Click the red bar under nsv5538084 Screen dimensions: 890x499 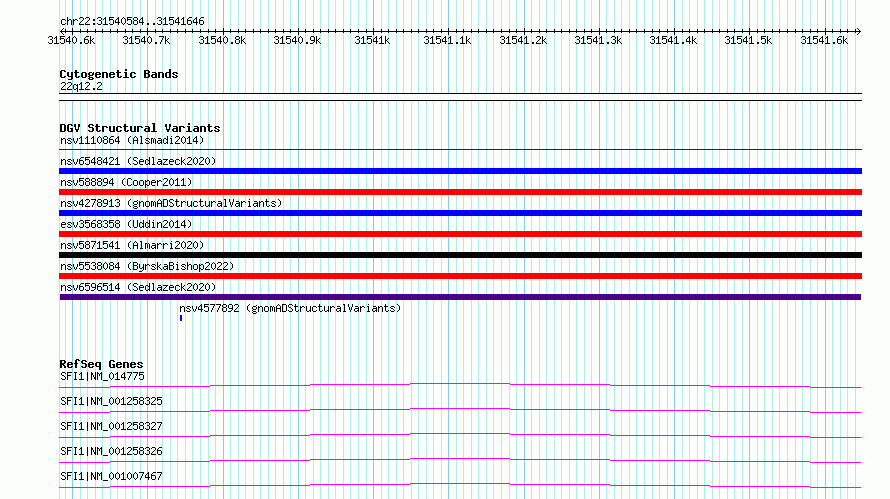point(460,276)
